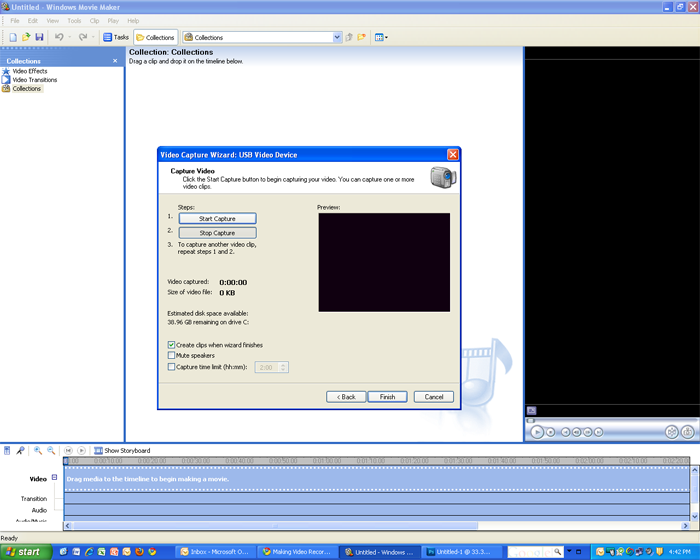
Task: Open the Edit menu
Action: (x=33, y=21)
